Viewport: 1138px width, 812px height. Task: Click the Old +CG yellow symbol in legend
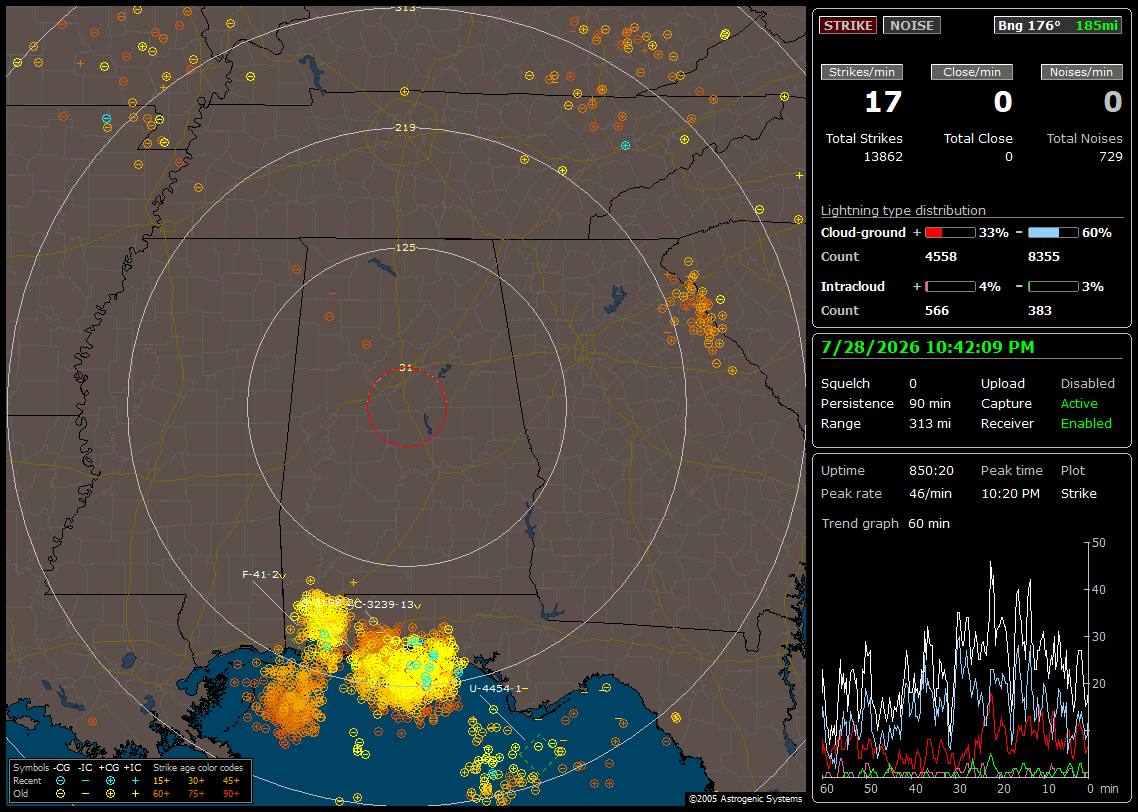[x=110, y=794]
